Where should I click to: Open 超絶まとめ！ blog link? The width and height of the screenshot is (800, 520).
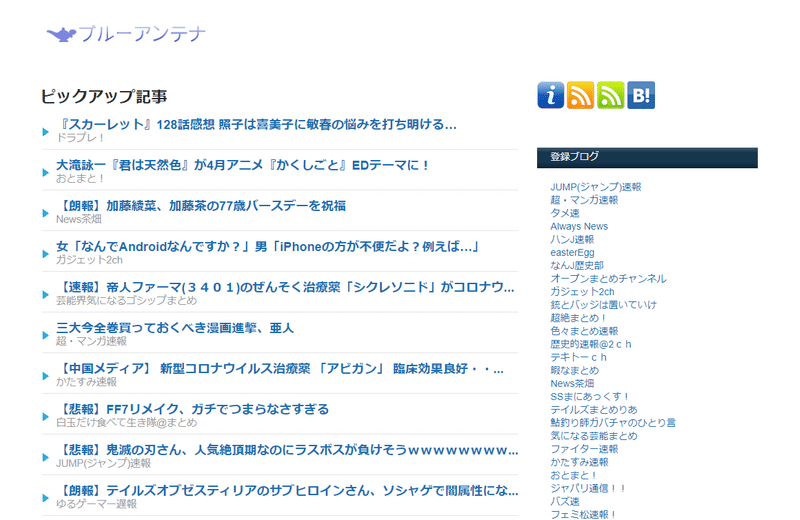pos(578,318)
